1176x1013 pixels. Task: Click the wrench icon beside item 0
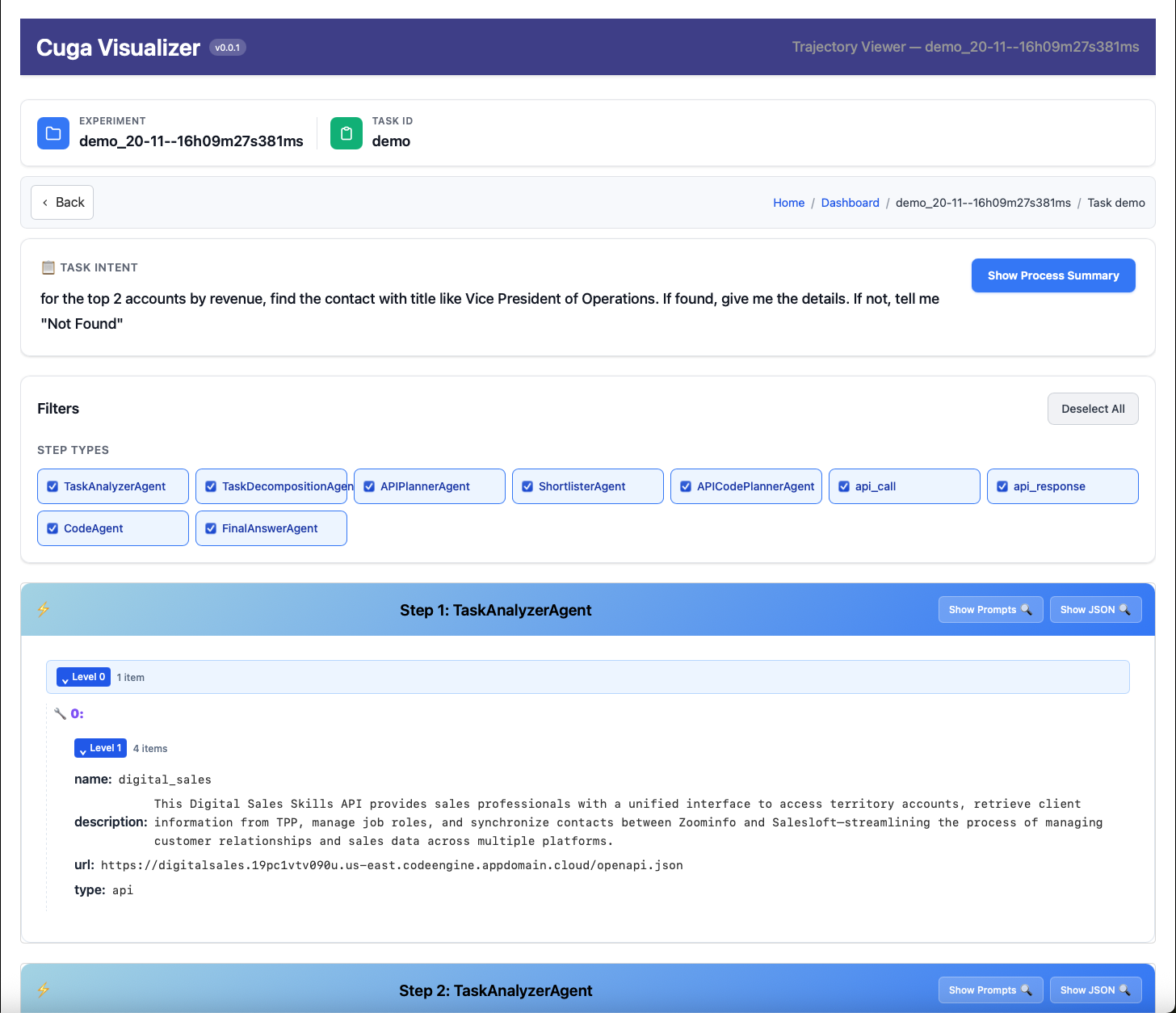coord(60,713)
